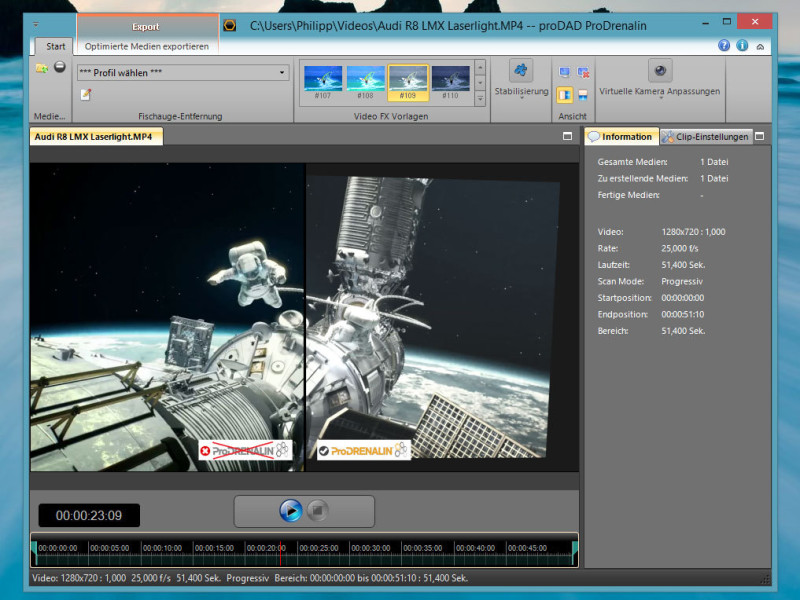Click the timeline at 00:00:30:00

coord(371,548)
